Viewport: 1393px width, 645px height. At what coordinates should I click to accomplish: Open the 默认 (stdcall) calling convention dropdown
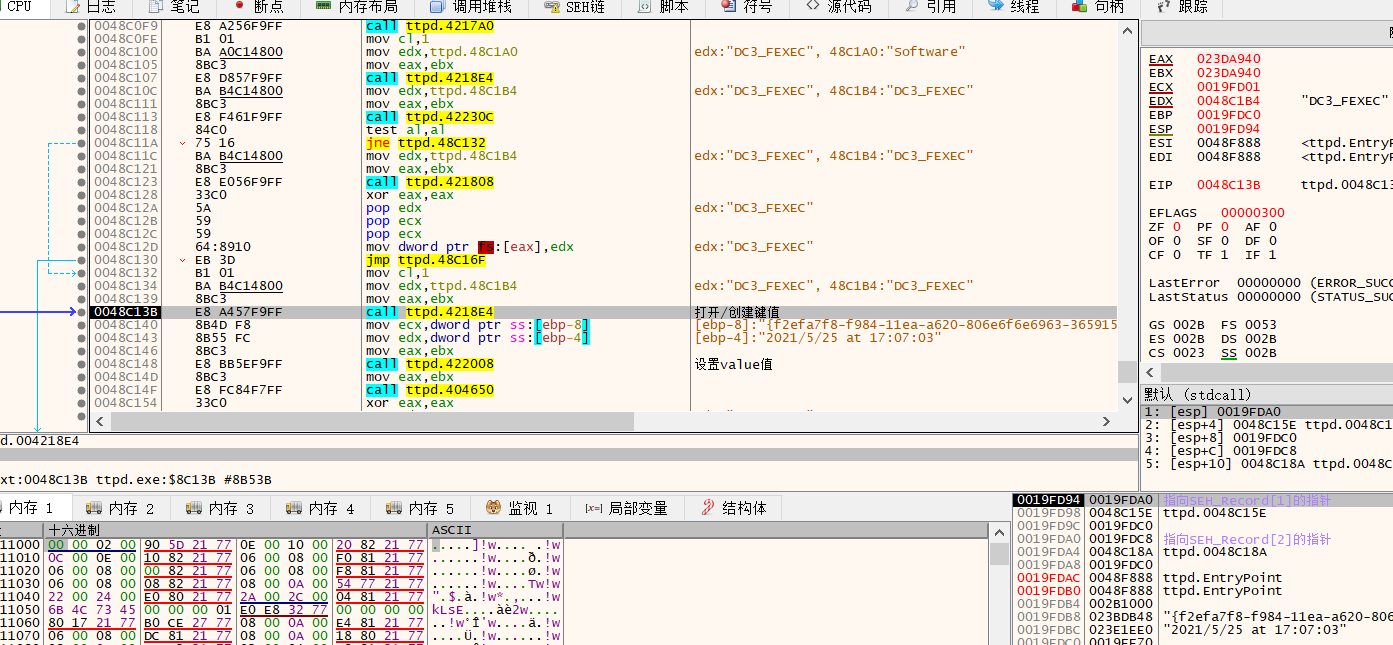point(1267,395)
